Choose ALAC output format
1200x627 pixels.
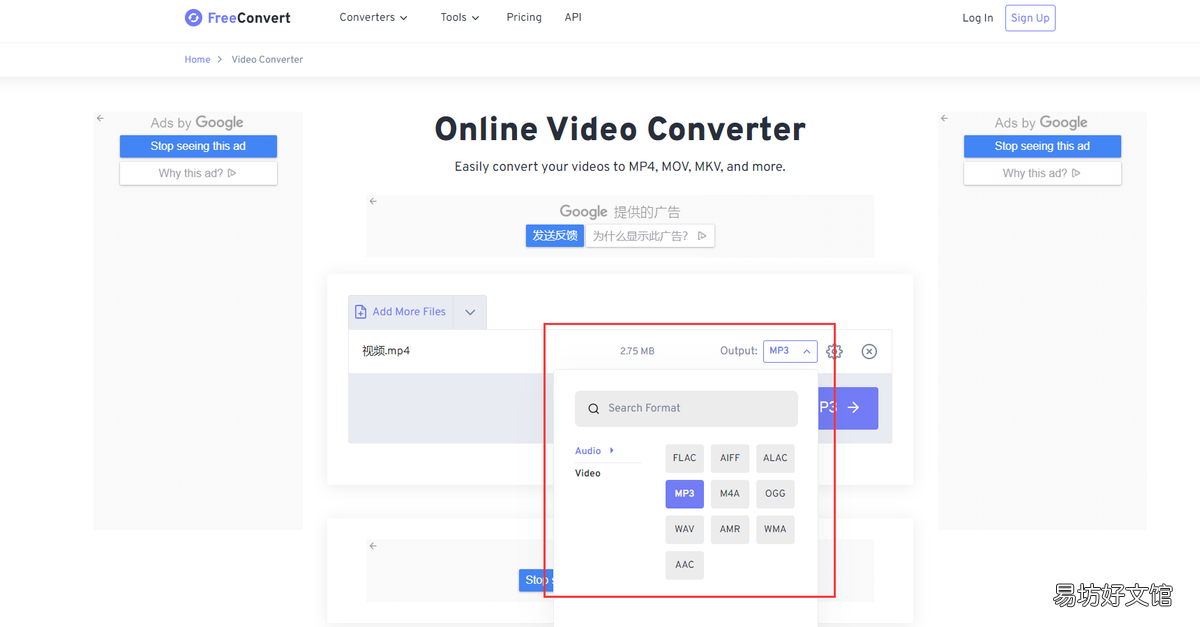point(775,458)
